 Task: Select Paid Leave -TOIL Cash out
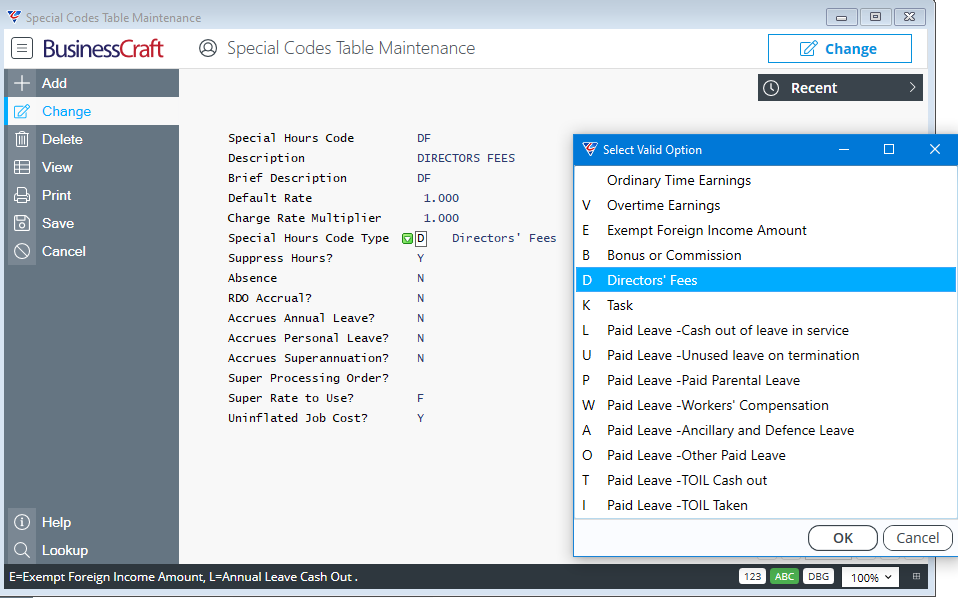click(x=766, y=481)
